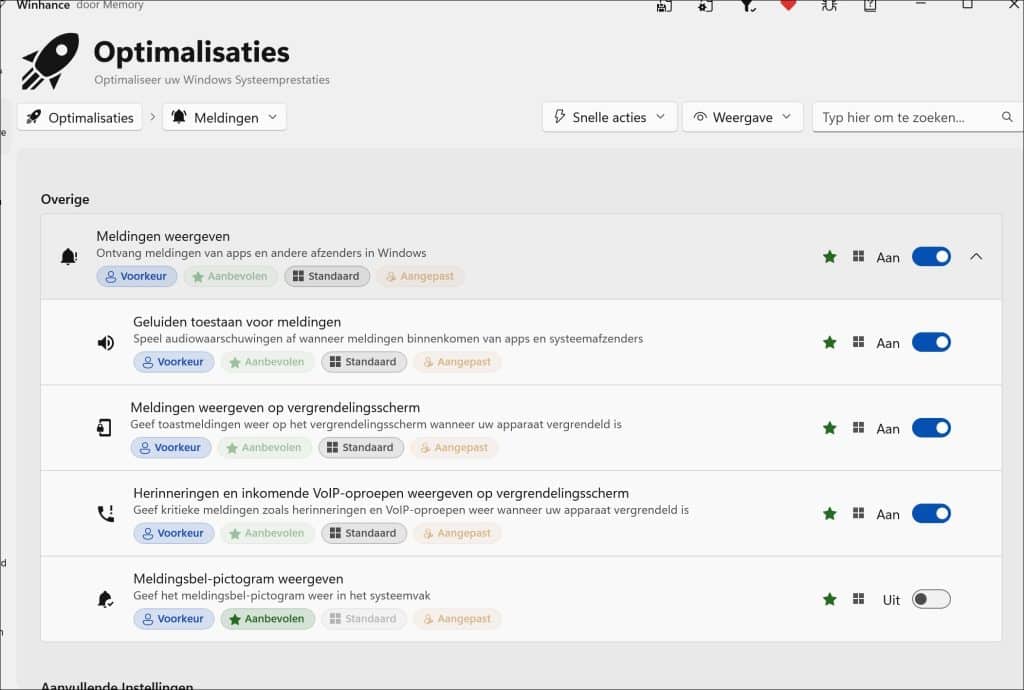Click Windows grid icon in Meldingen op vergrendelingsscherm row
The width and height of the screenshot is (1024, 690).
(x=859, y=428)
